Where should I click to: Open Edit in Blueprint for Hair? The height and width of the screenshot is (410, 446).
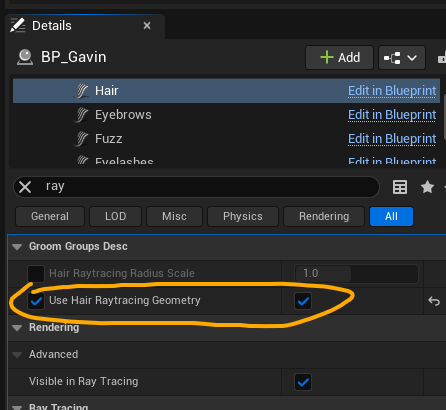pos(392,91)
